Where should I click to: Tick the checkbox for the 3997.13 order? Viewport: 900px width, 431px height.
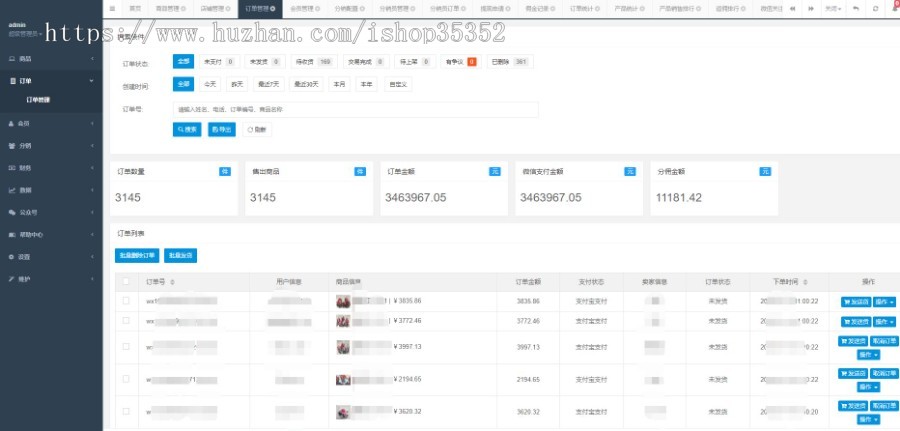pos(126,347)
